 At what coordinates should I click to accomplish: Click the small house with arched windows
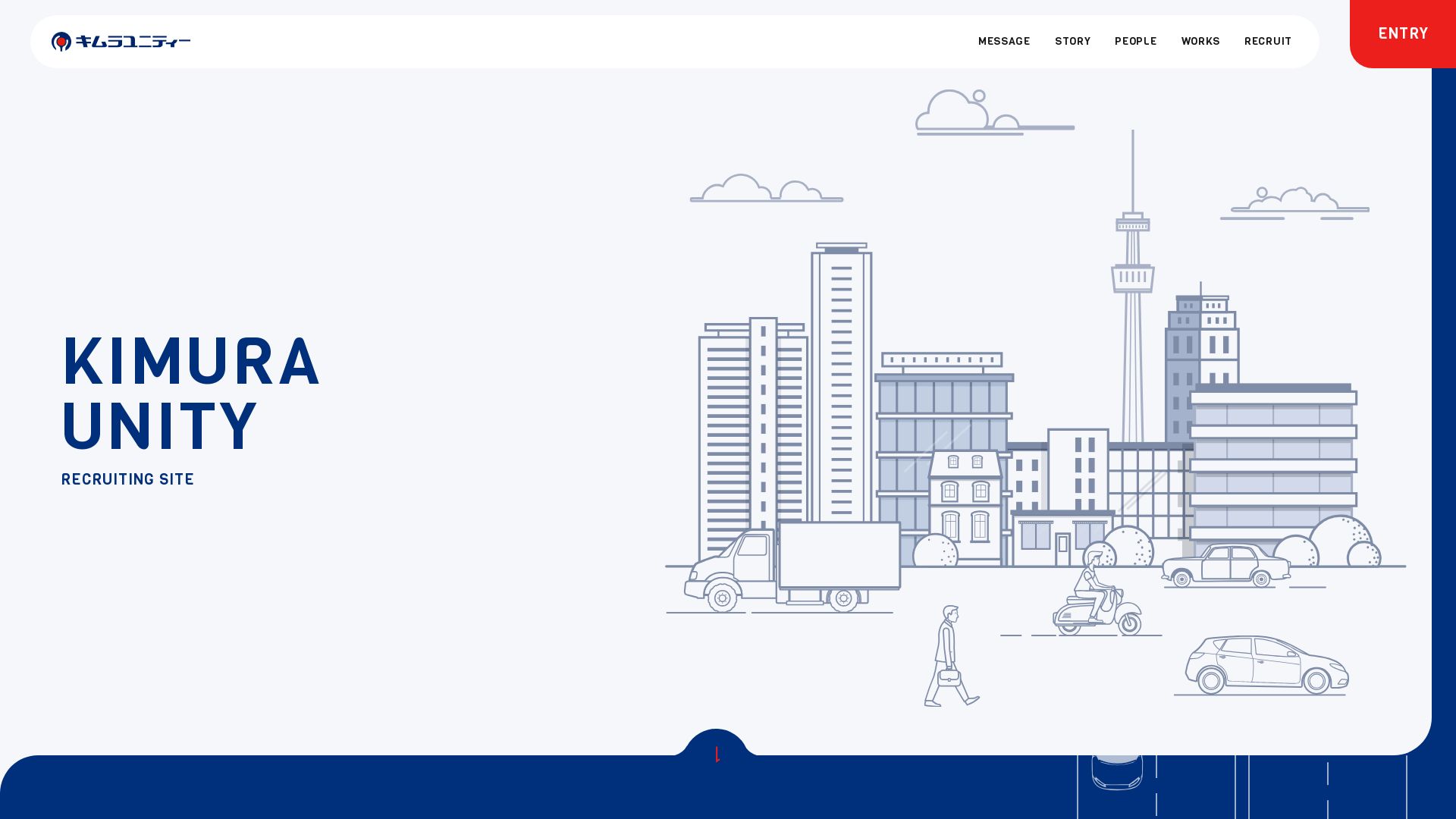click(965, 504)
